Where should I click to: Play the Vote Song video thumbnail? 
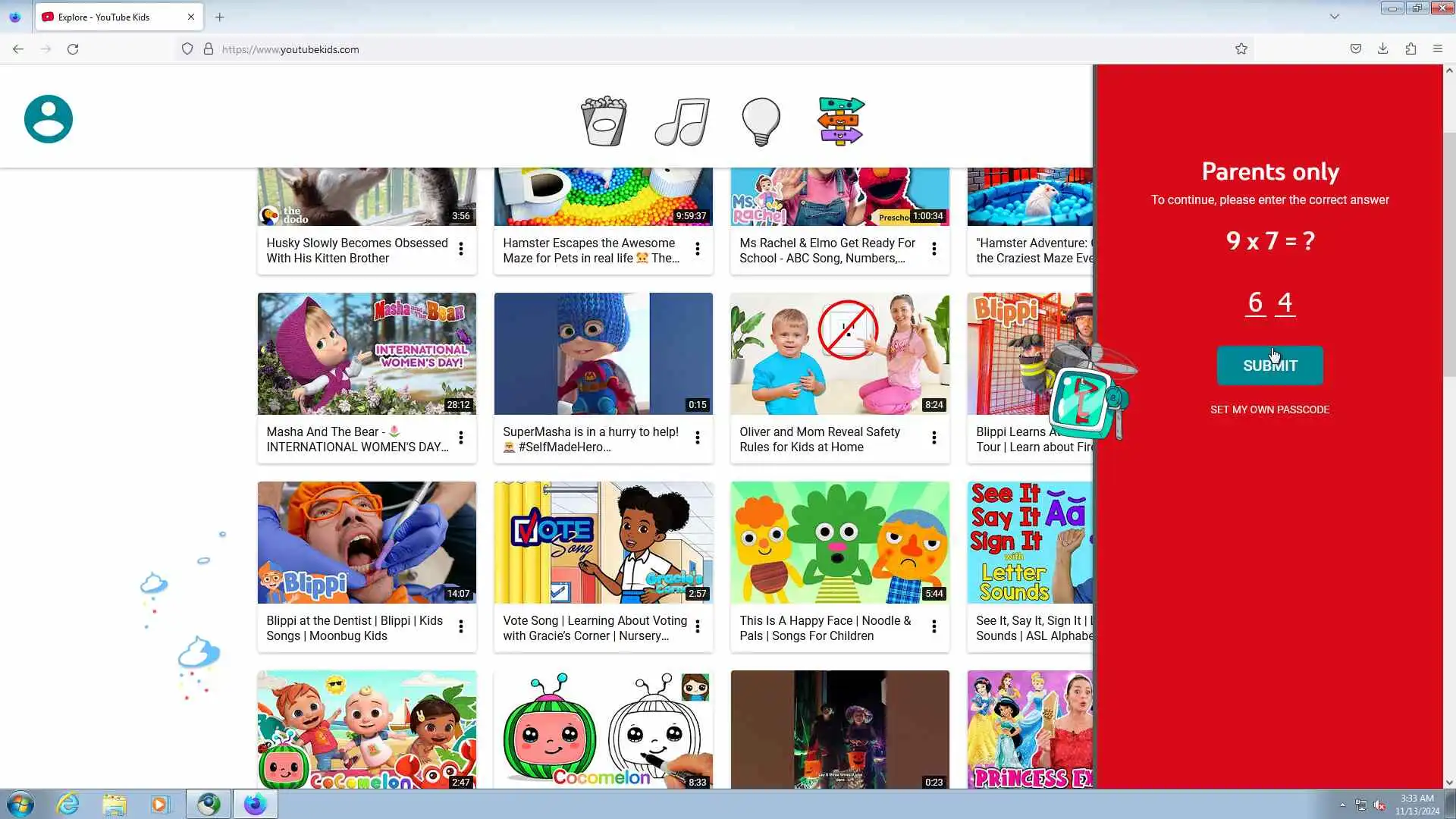[x=603, y=542]
